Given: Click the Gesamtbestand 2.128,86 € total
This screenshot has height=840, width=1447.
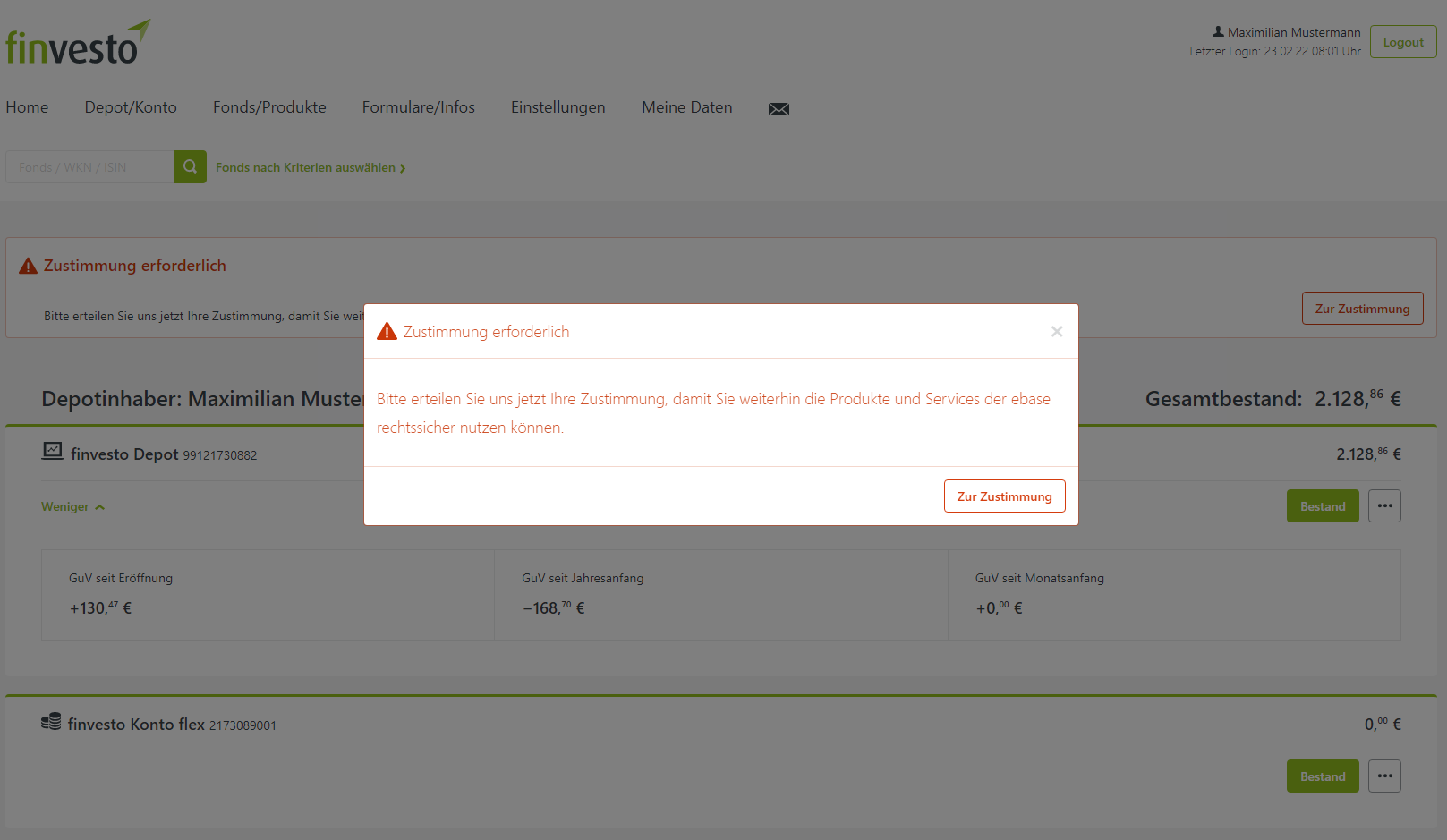Looking at the screenshot, I should point(1273,398).
